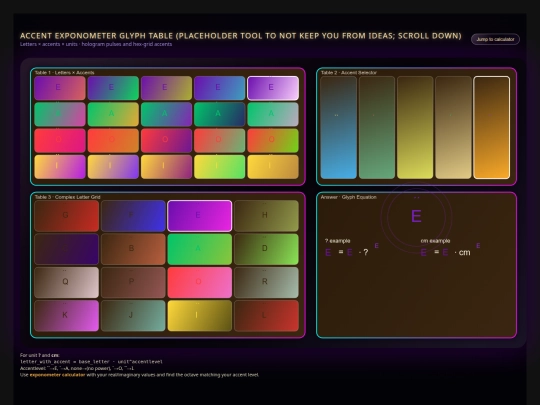The height and width of the screenshot is (405, 540).
Task: Open the Jump to calculator button
Action: 495,39
